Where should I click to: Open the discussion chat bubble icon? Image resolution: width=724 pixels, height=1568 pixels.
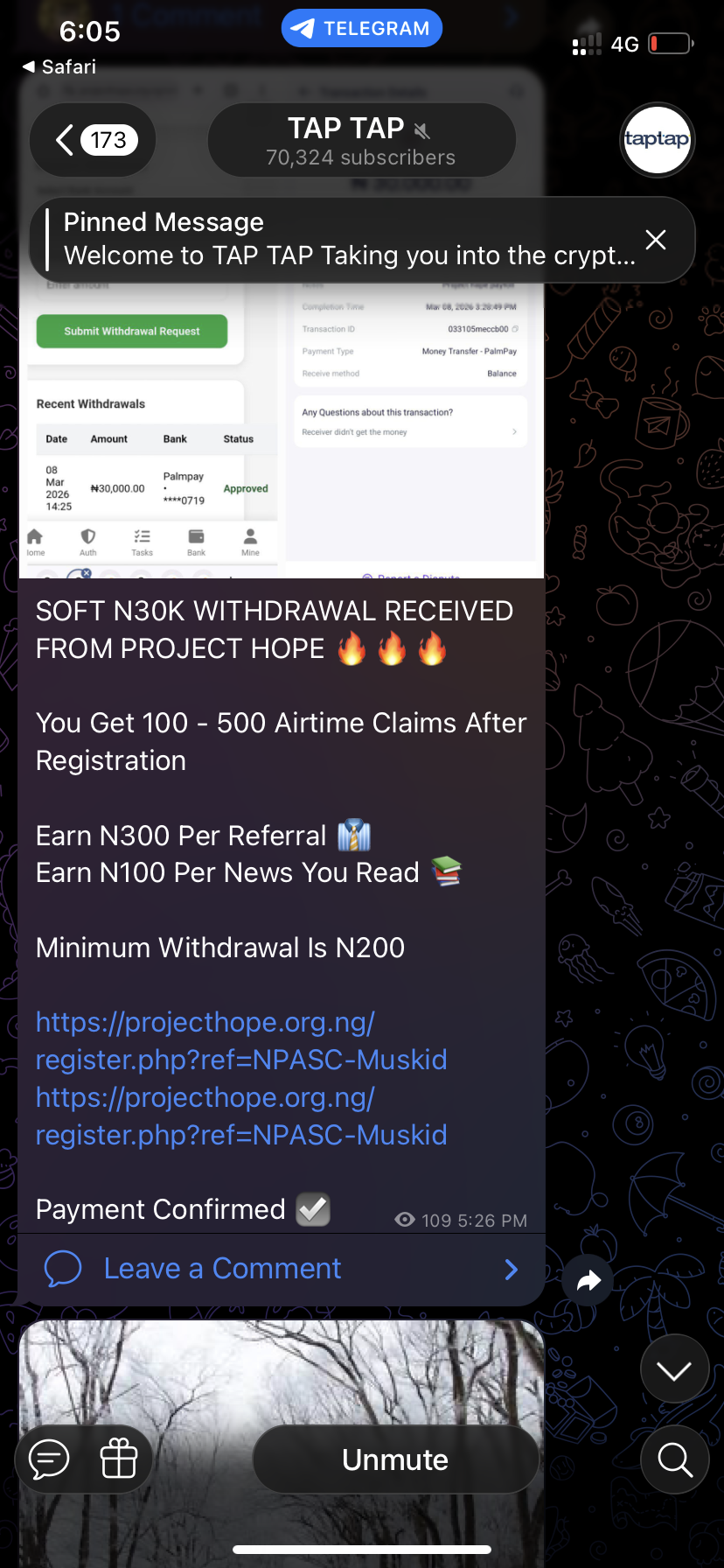(49, 1459)
